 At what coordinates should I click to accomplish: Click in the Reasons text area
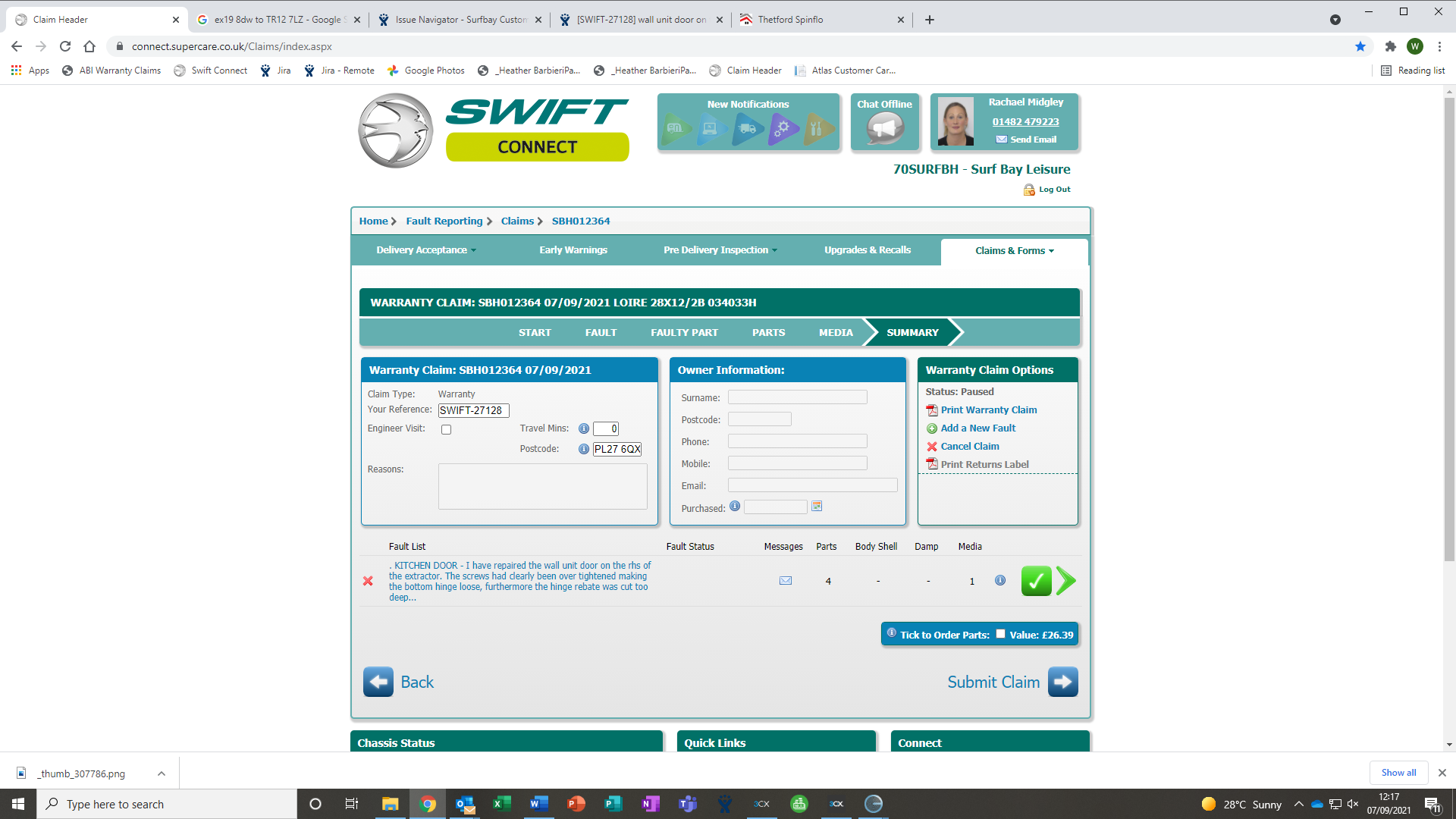click(x=542, y=486)
